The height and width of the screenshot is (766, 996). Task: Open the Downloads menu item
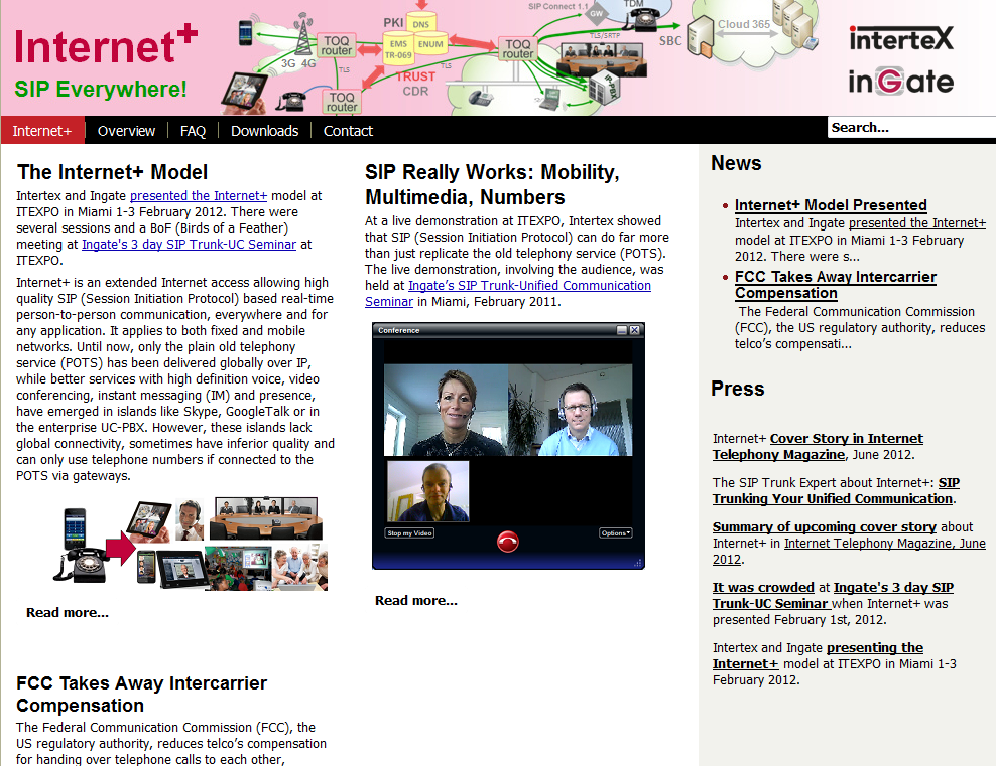264,131
